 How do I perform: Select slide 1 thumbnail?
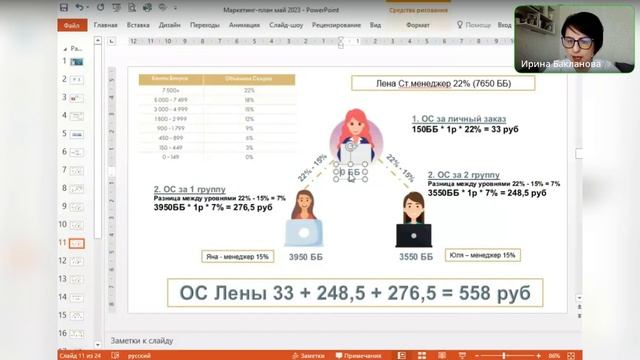point(76,62)
